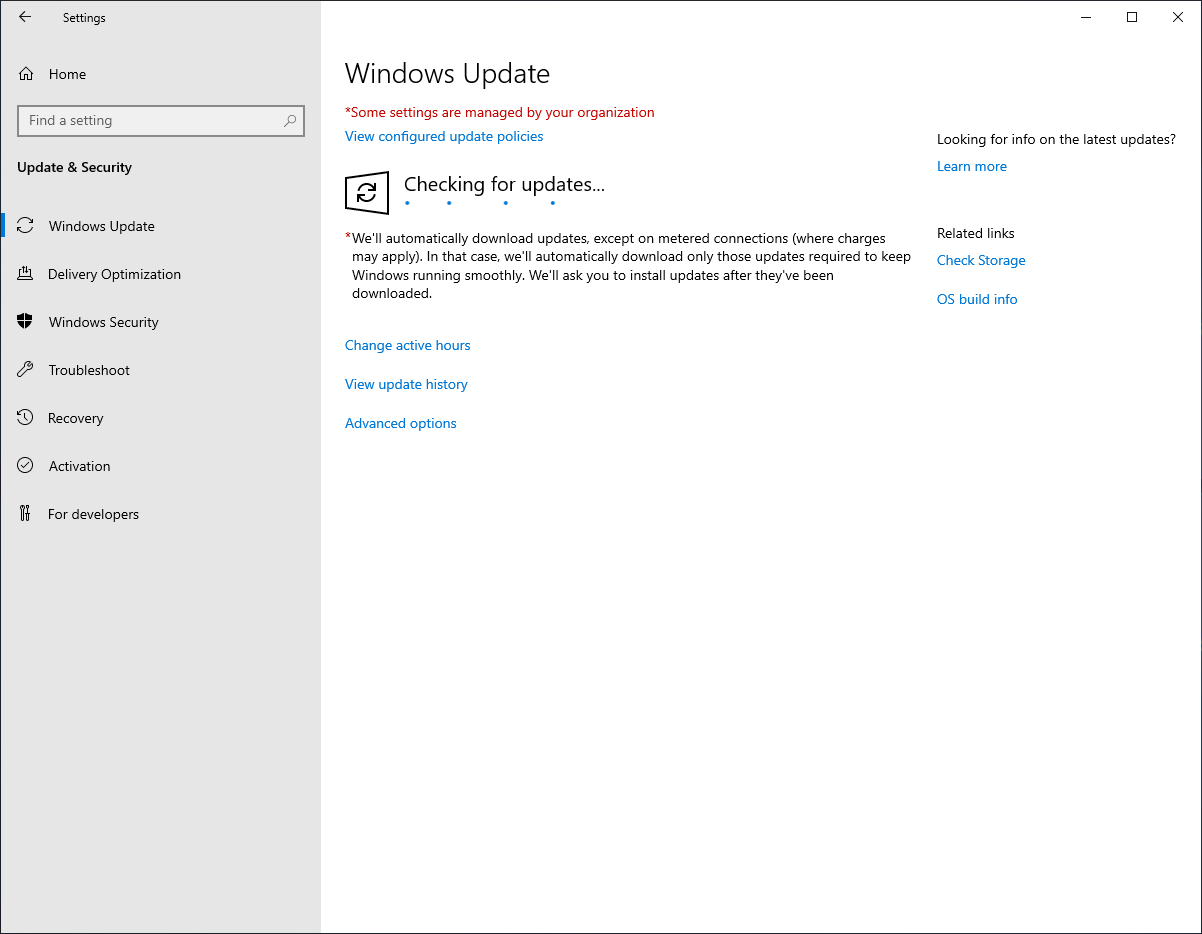Click OS build info link
The image size is (1202, 934).
pos(977,299)
